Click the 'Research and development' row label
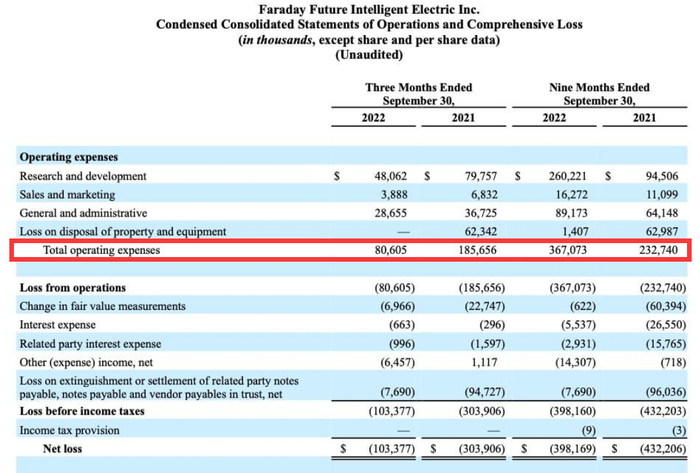The image size is (700, 473). (83, 176)
